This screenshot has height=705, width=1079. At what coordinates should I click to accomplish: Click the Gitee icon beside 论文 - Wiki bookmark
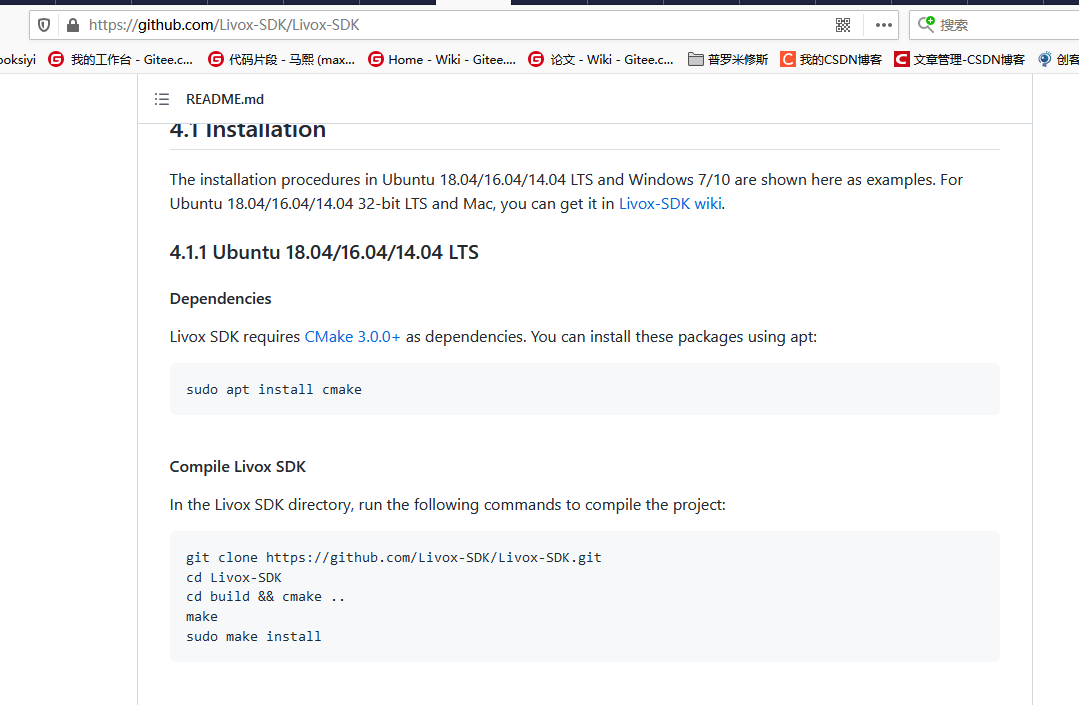[x=536, y=59]
